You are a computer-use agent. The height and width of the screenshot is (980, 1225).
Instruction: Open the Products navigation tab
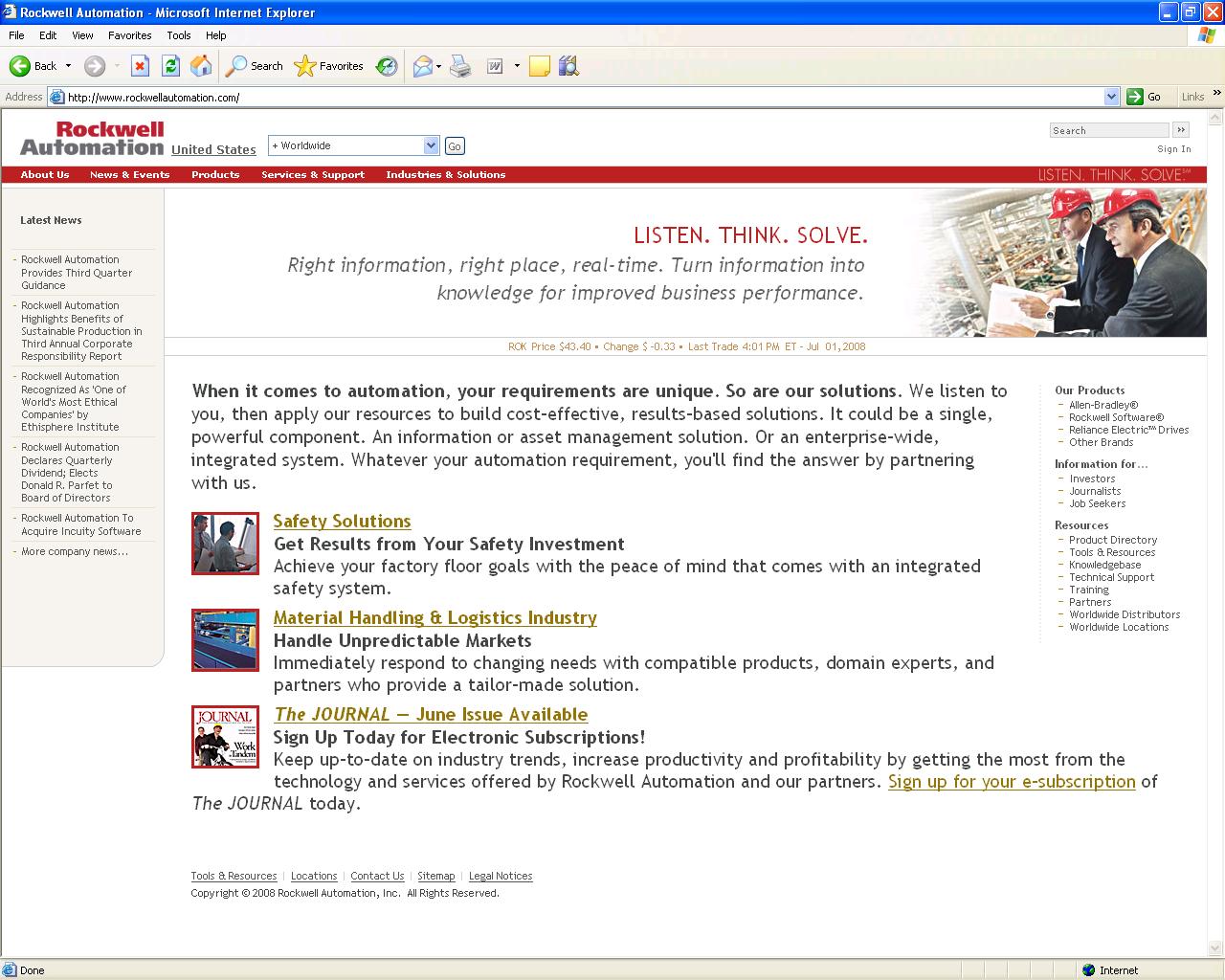click(x=215, y=174)
